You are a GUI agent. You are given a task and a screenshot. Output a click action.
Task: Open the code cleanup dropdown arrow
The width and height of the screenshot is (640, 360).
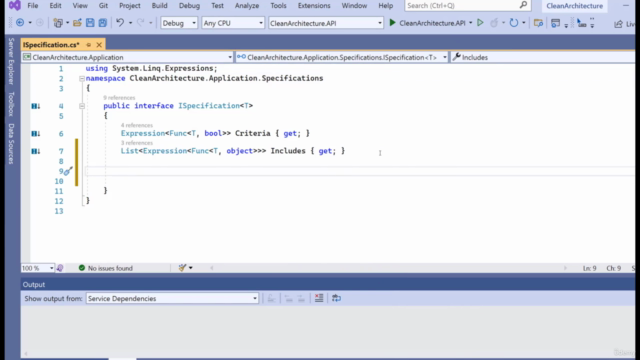[x=191, y=268]
